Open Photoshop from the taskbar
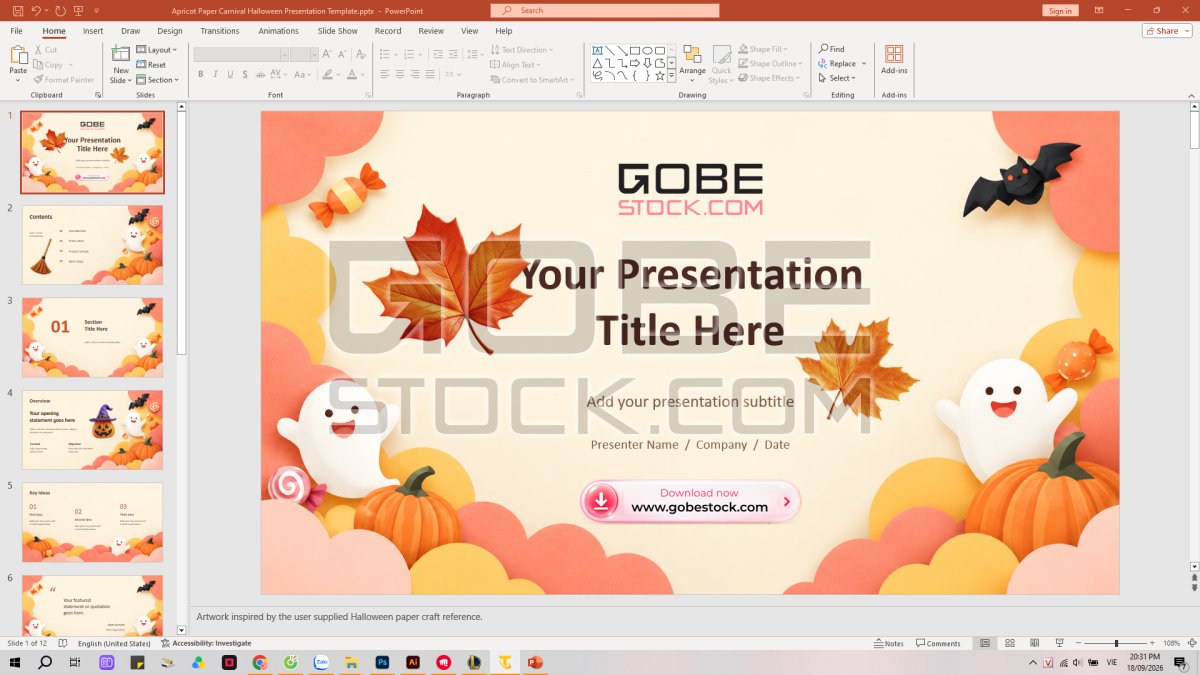 pos(381,662)
